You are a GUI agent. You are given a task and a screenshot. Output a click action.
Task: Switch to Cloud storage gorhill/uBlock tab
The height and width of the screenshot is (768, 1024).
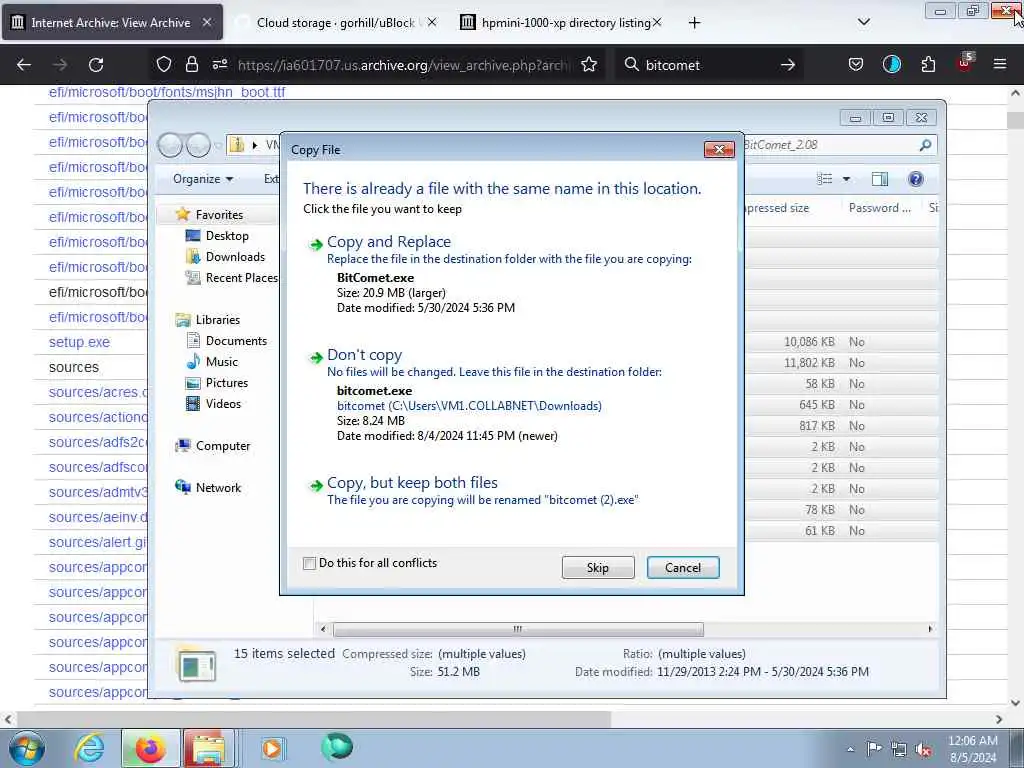[x=336, y=23]
